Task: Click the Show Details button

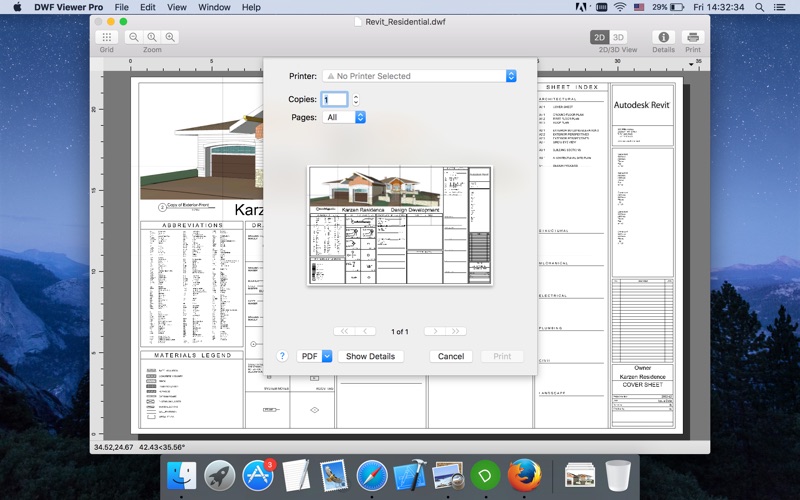Action: click(370, 356)
